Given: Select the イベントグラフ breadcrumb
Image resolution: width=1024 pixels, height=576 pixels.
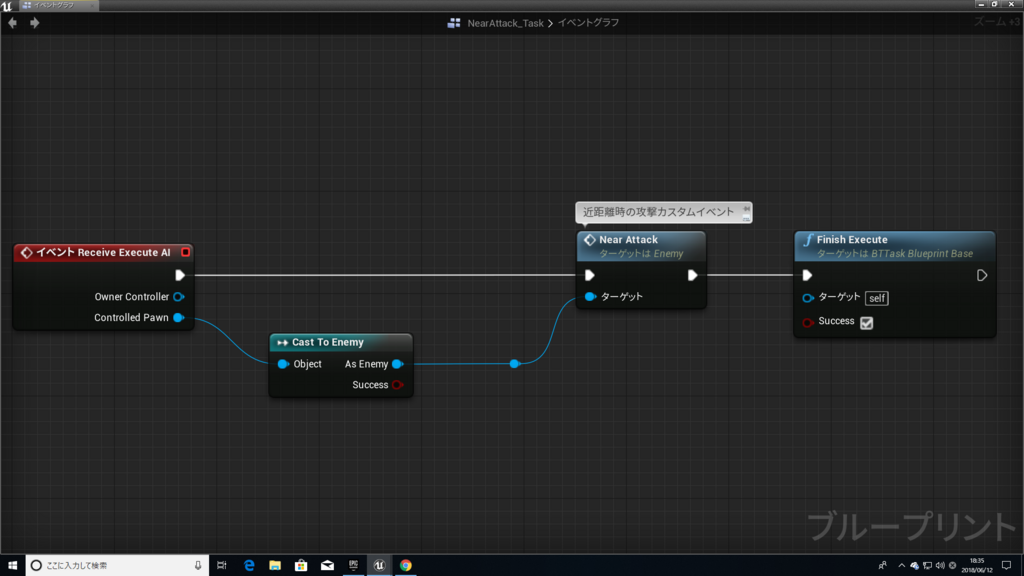Looking at the screenshot, I should (588, 23).
